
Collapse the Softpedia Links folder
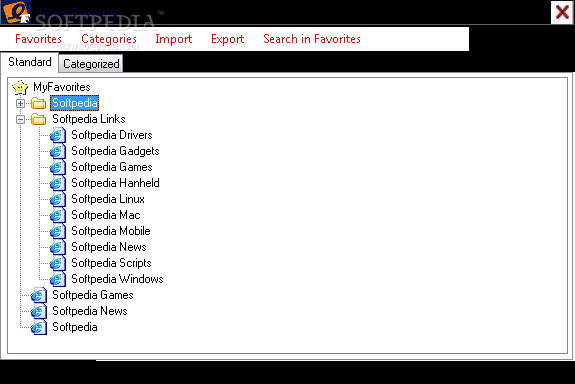21,119
